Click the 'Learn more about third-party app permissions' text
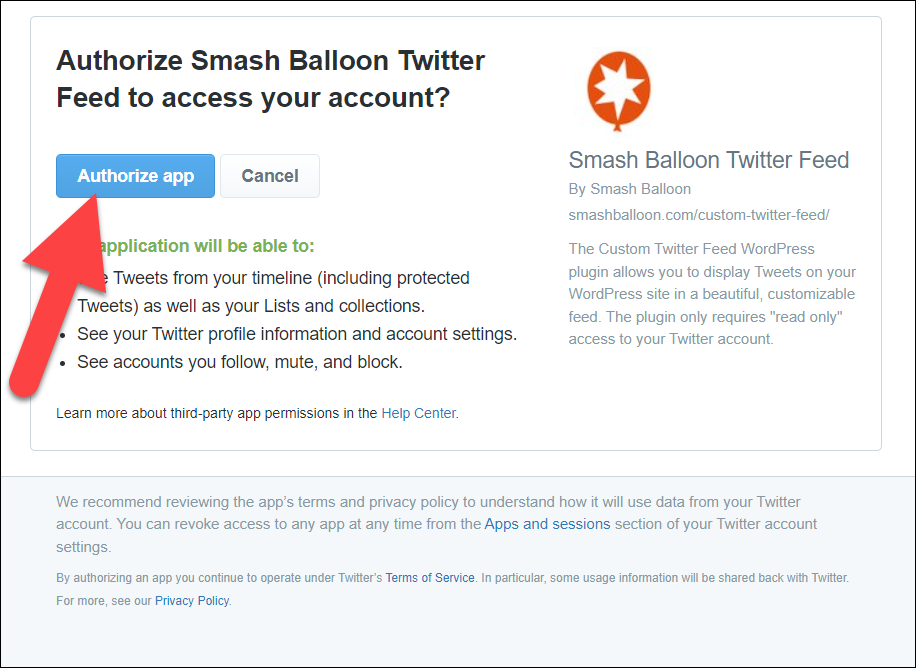The height and width of the screenshot is (668, 916). coord(217,413)
